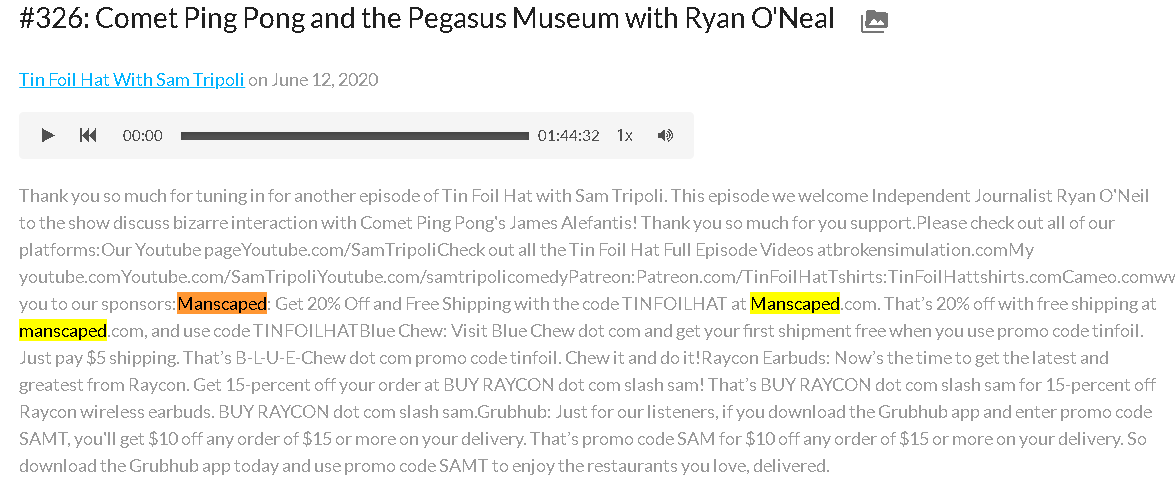Click the middle of the audio progress bar
Viewport: 1175px width, 493px height.
(354, 136)
